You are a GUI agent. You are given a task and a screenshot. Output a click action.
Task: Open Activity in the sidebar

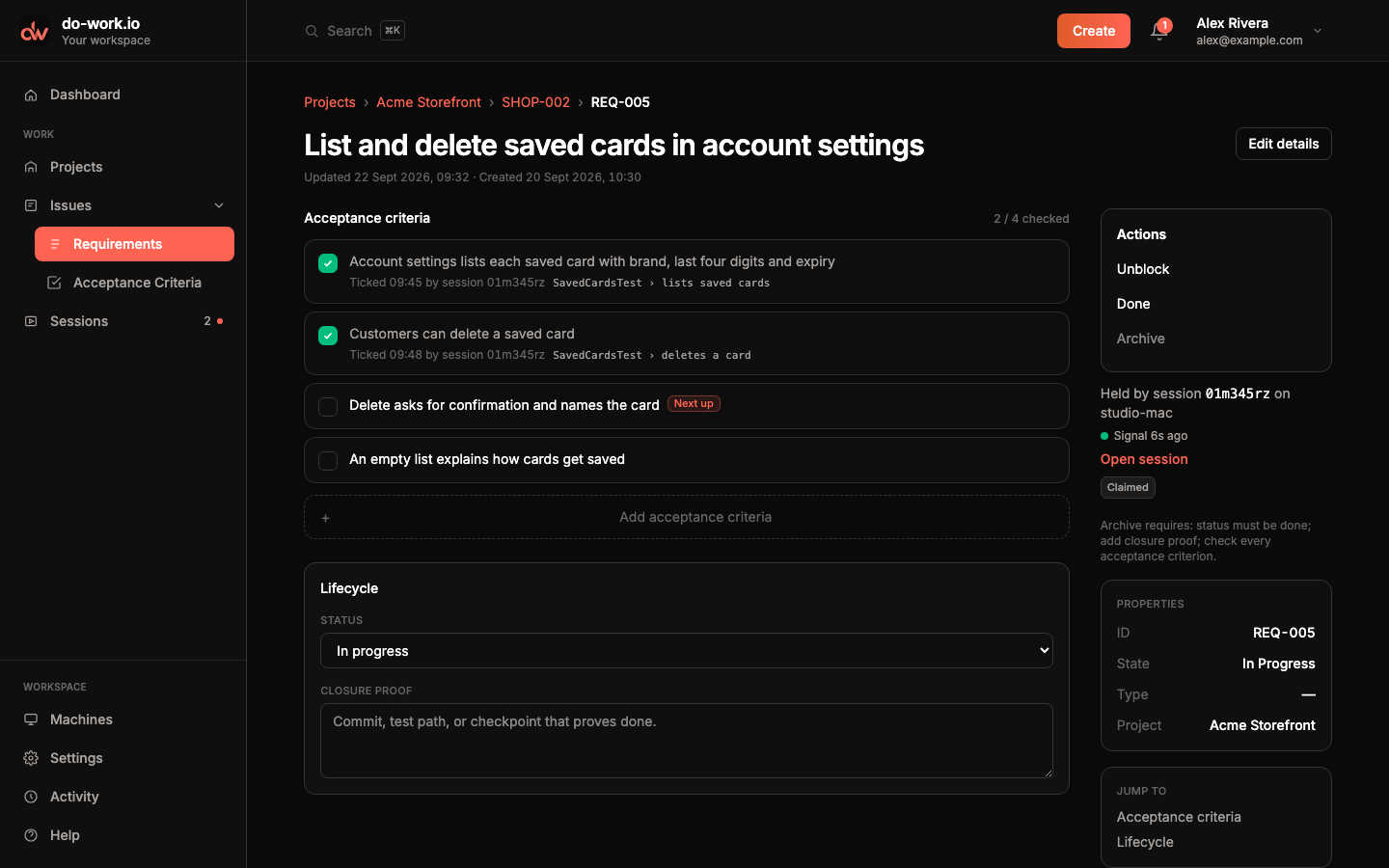click(x=123, y=797)
